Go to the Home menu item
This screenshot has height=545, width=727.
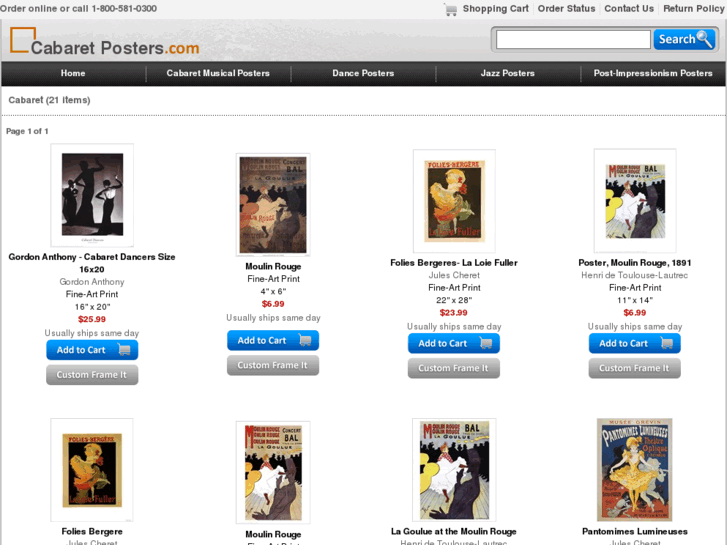coord(73,73)
